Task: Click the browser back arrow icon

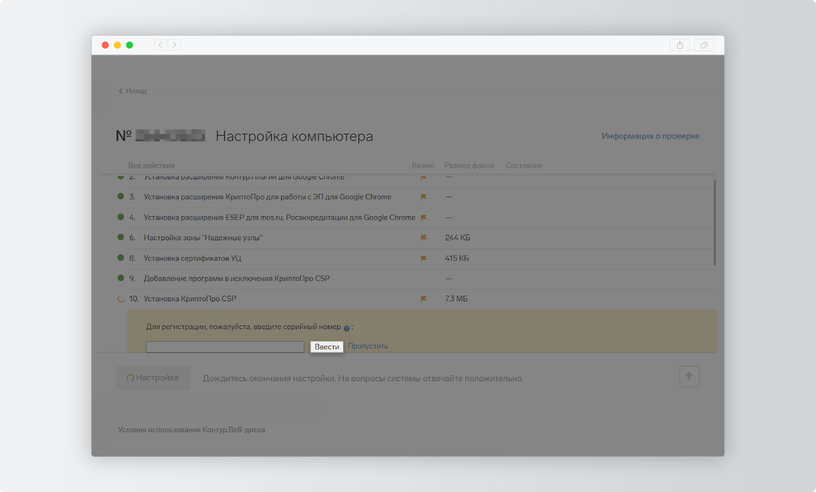Action: pos(160,45)
